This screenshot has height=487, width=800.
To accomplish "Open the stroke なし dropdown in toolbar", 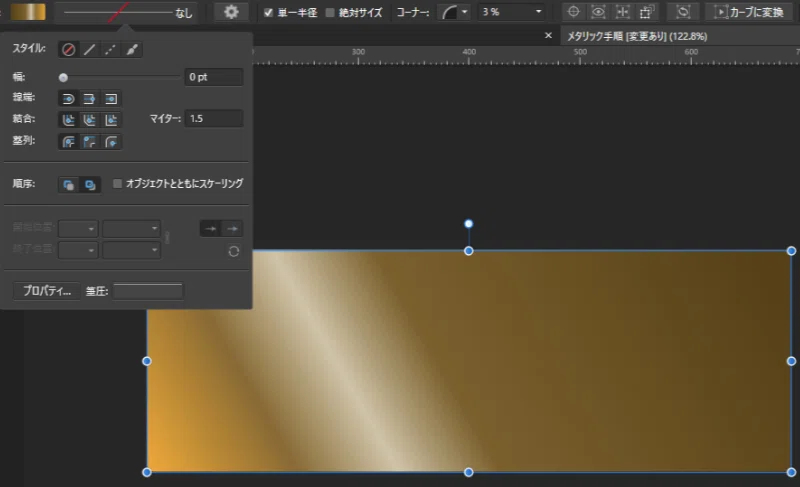I will (127, 12).
